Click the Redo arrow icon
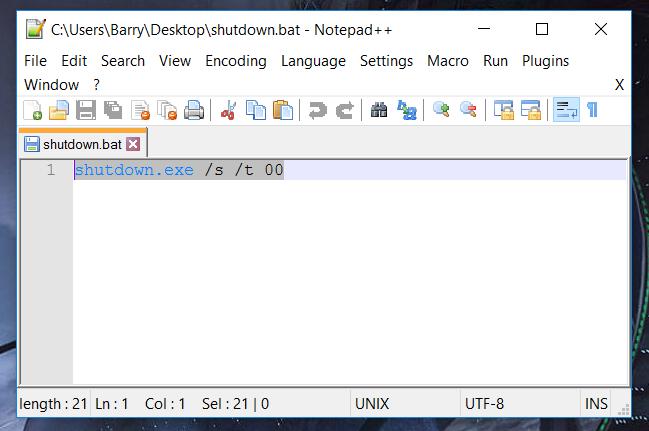 coord(344,110)
